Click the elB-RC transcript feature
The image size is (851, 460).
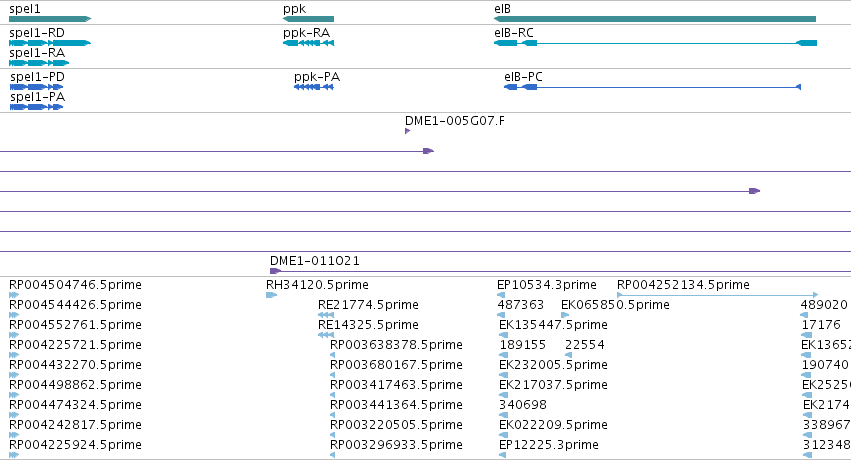click(655, 43)
